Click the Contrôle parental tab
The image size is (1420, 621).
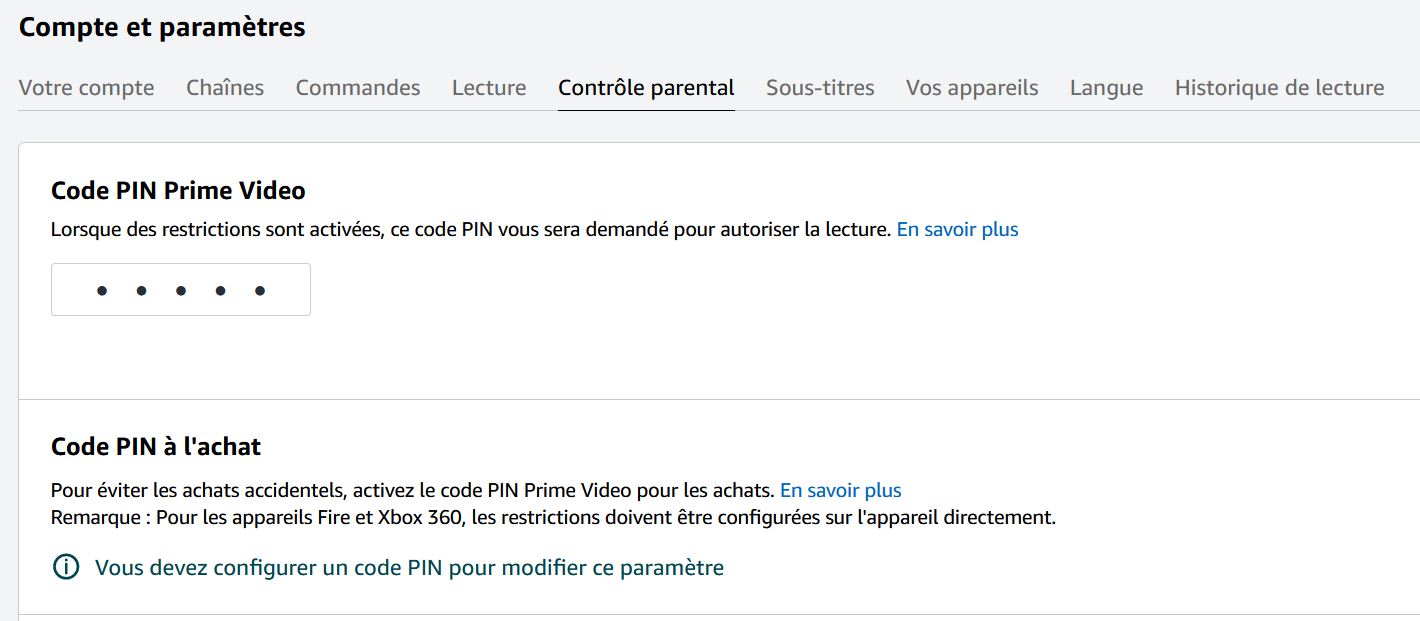[646, 88]
